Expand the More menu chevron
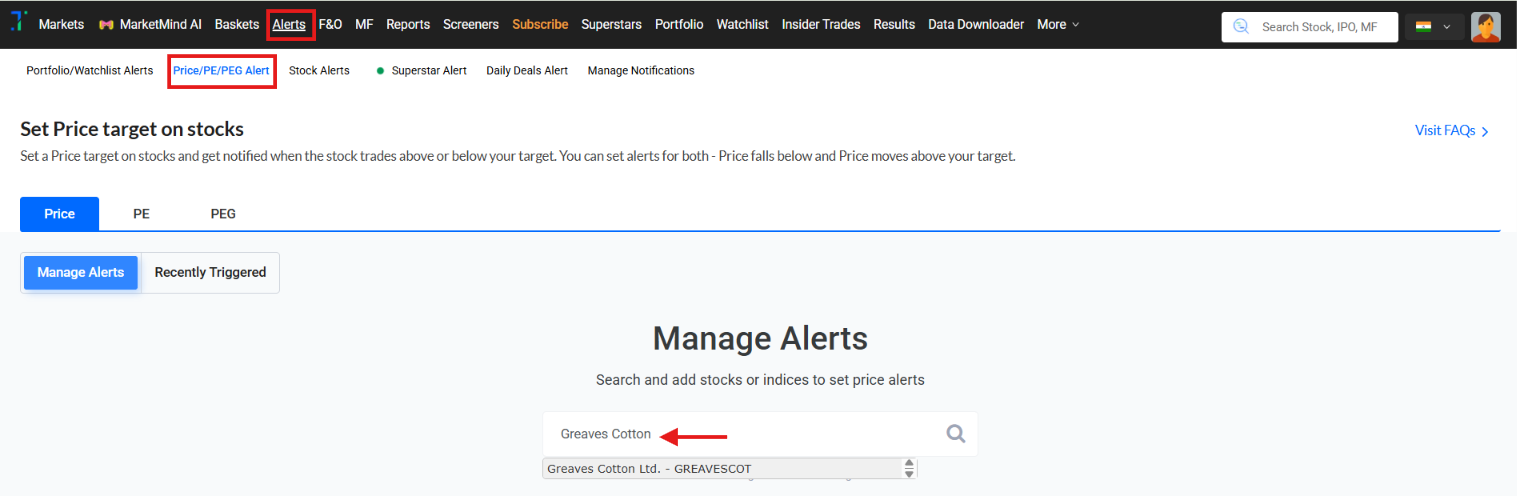Viewport: 1517px width, 496px height. tap(1075, 25)
